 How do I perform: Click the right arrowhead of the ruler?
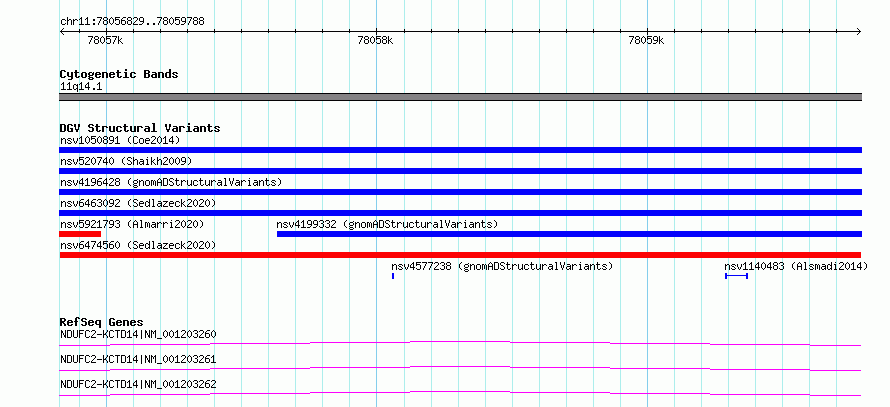[859, 32]
